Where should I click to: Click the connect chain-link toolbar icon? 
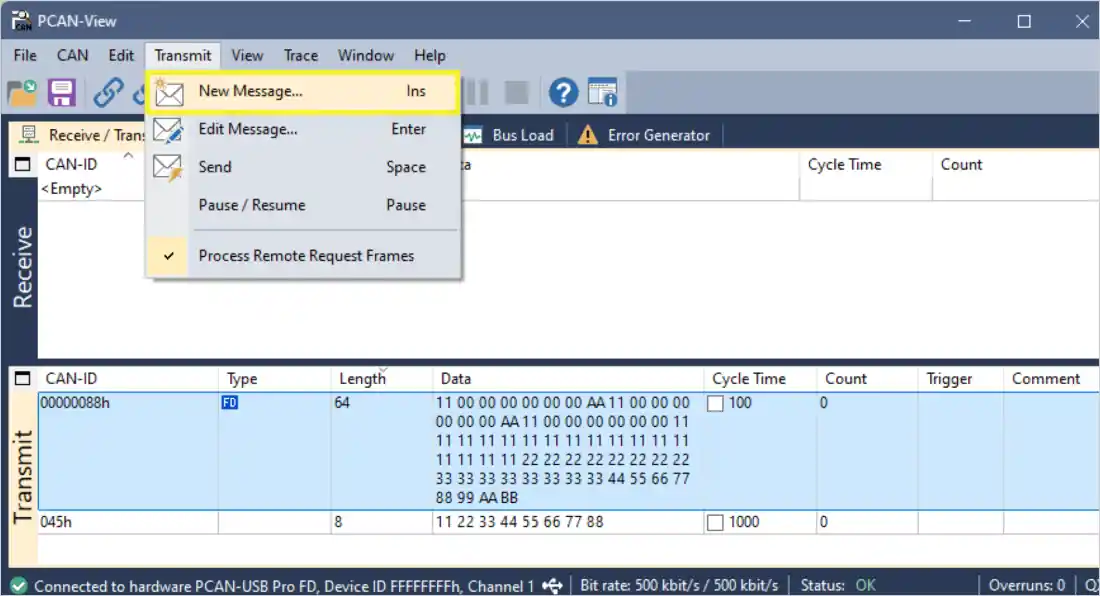tap(109, 93)
